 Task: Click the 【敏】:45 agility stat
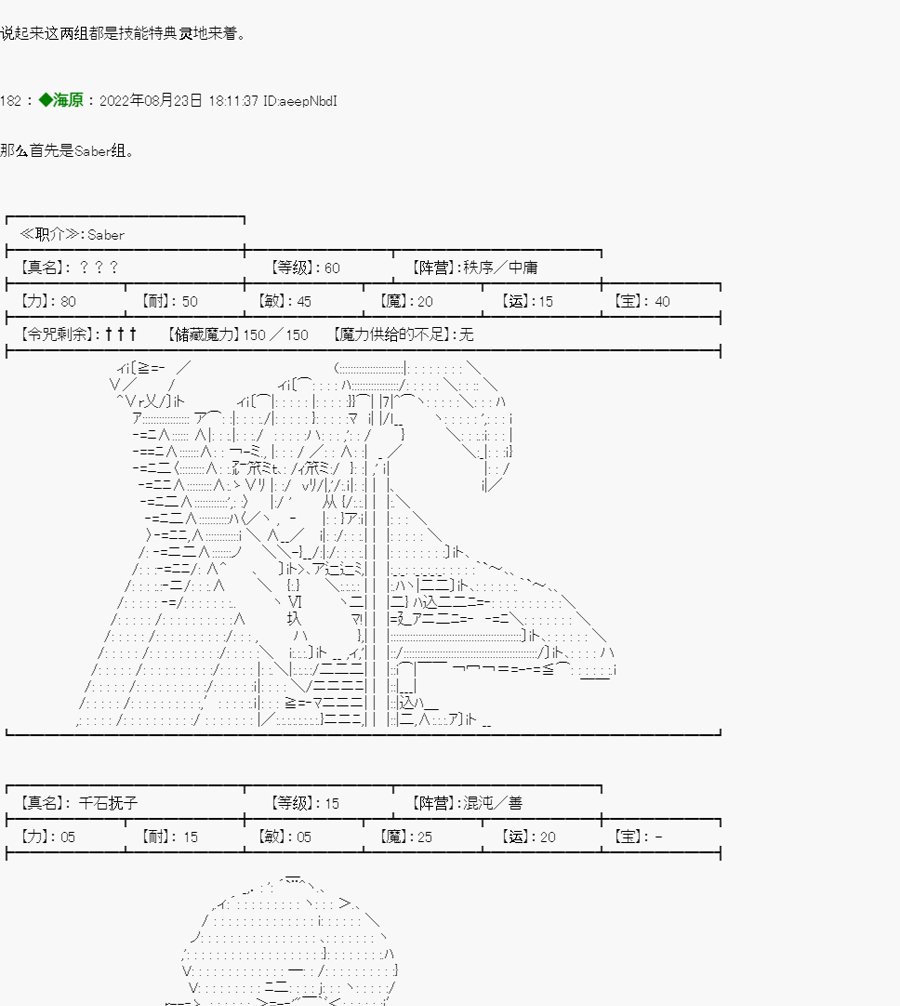point(284,301)
